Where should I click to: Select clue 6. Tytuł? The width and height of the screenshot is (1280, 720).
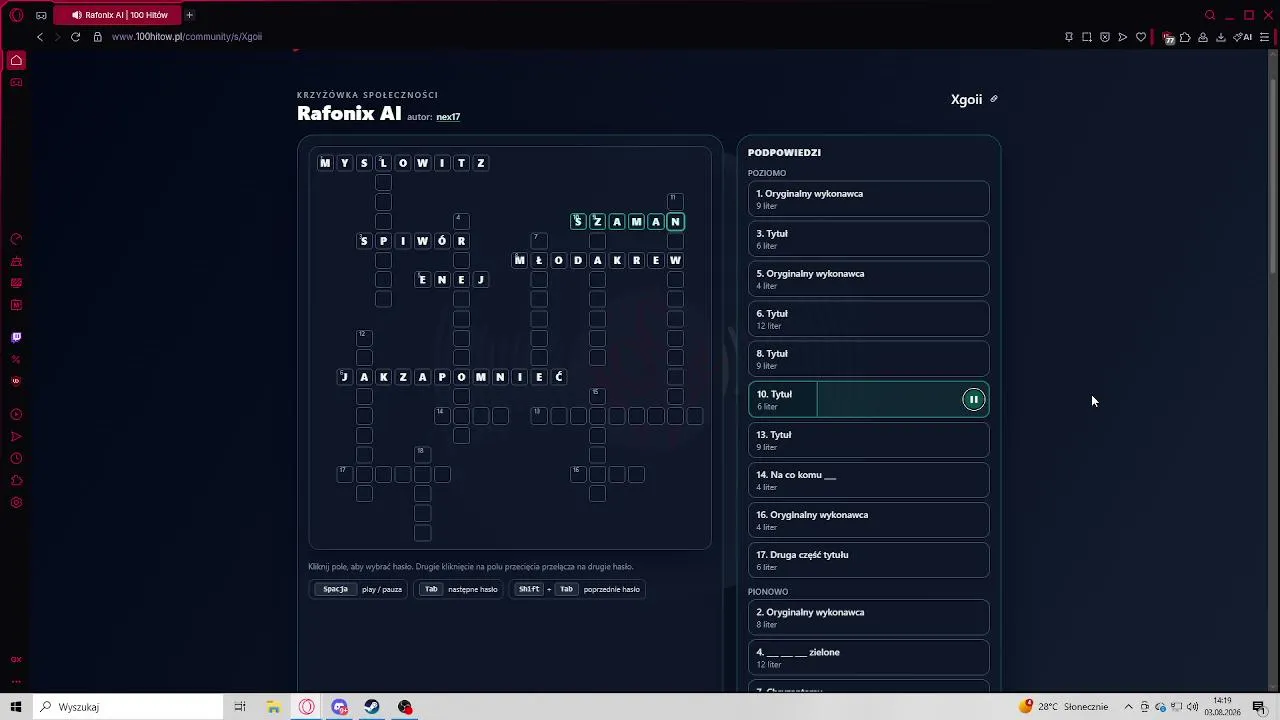tap(868, 319)
